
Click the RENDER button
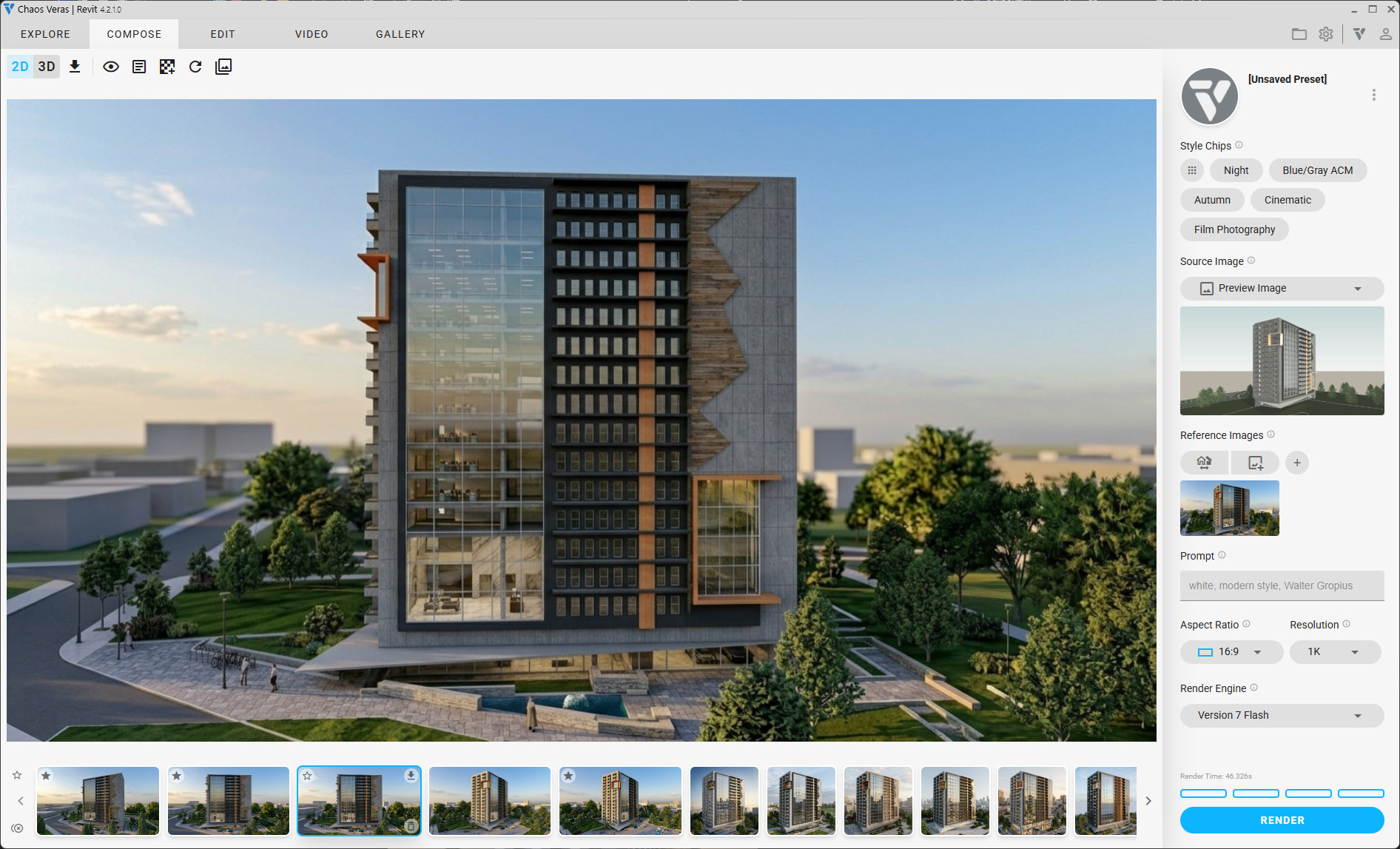tap(1282, 820)
